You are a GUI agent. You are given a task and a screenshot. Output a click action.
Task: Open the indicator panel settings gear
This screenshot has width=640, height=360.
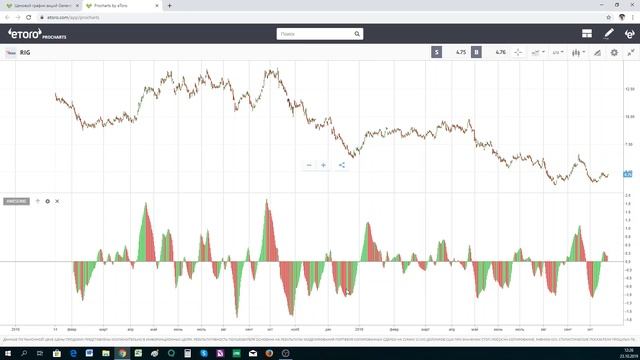click(x=47, y=201)
